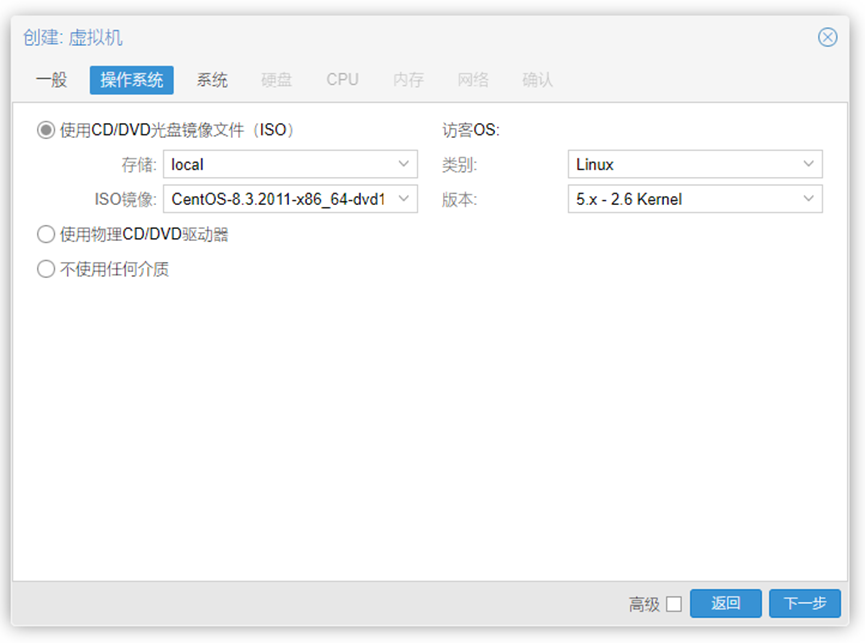
Task: Click the 创建: 虚拟机 title text
Action: pos(73,37)
